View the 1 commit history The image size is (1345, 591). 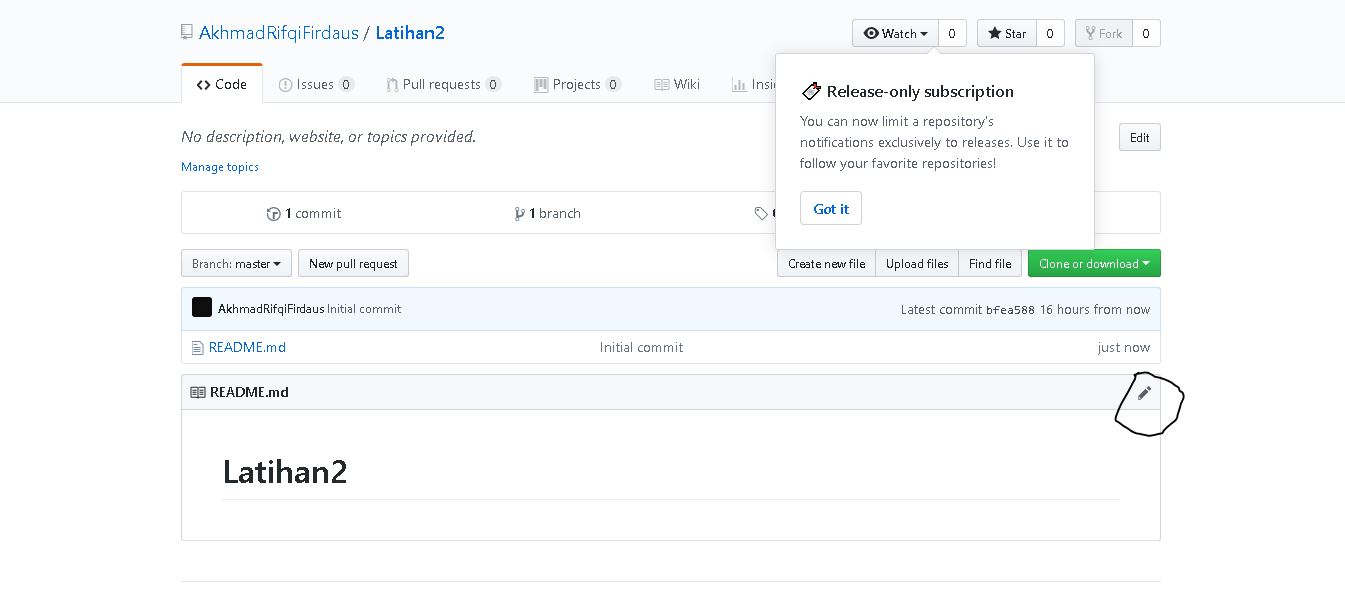click(x=304, y=213)
